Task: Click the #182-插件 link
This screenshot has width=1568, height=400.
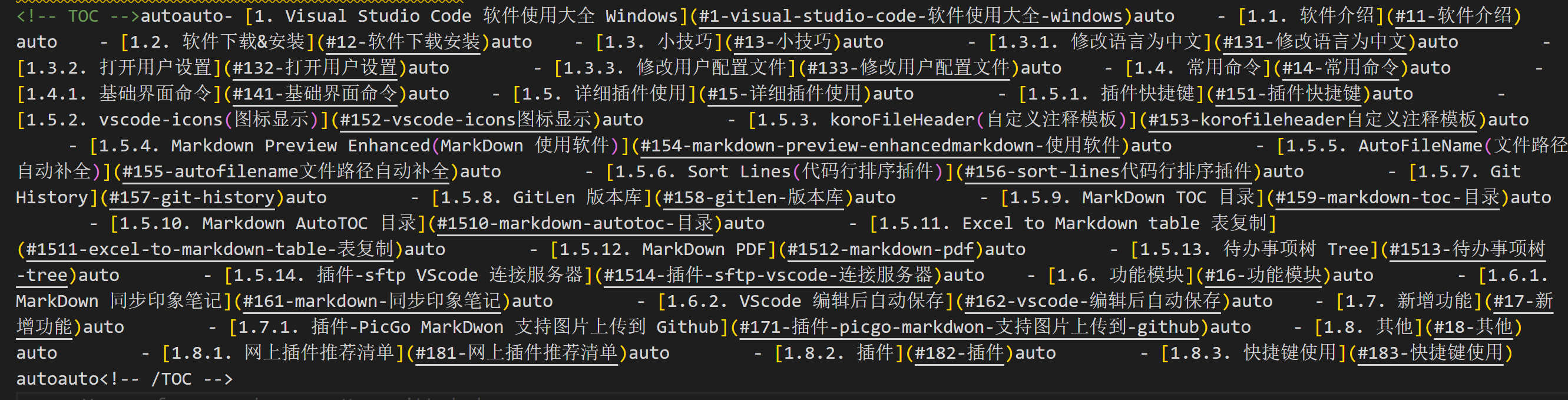Action: (x=960, y=352)
